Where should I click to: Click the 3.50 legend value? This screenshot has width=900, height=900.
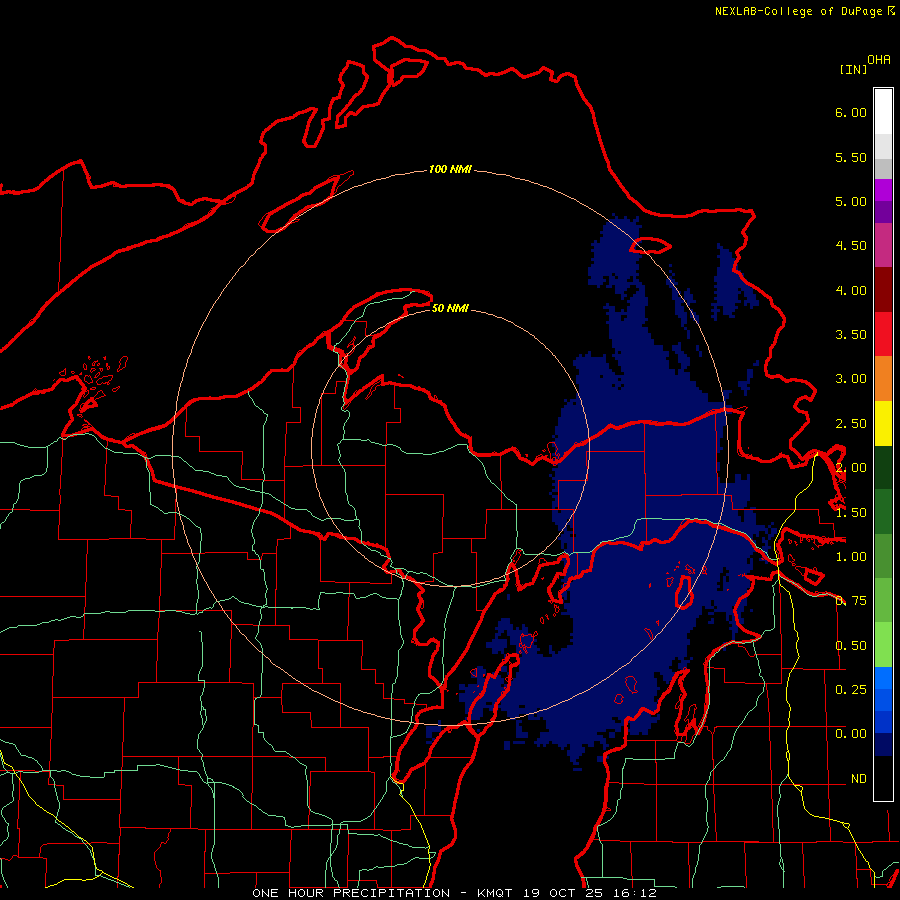851,335
